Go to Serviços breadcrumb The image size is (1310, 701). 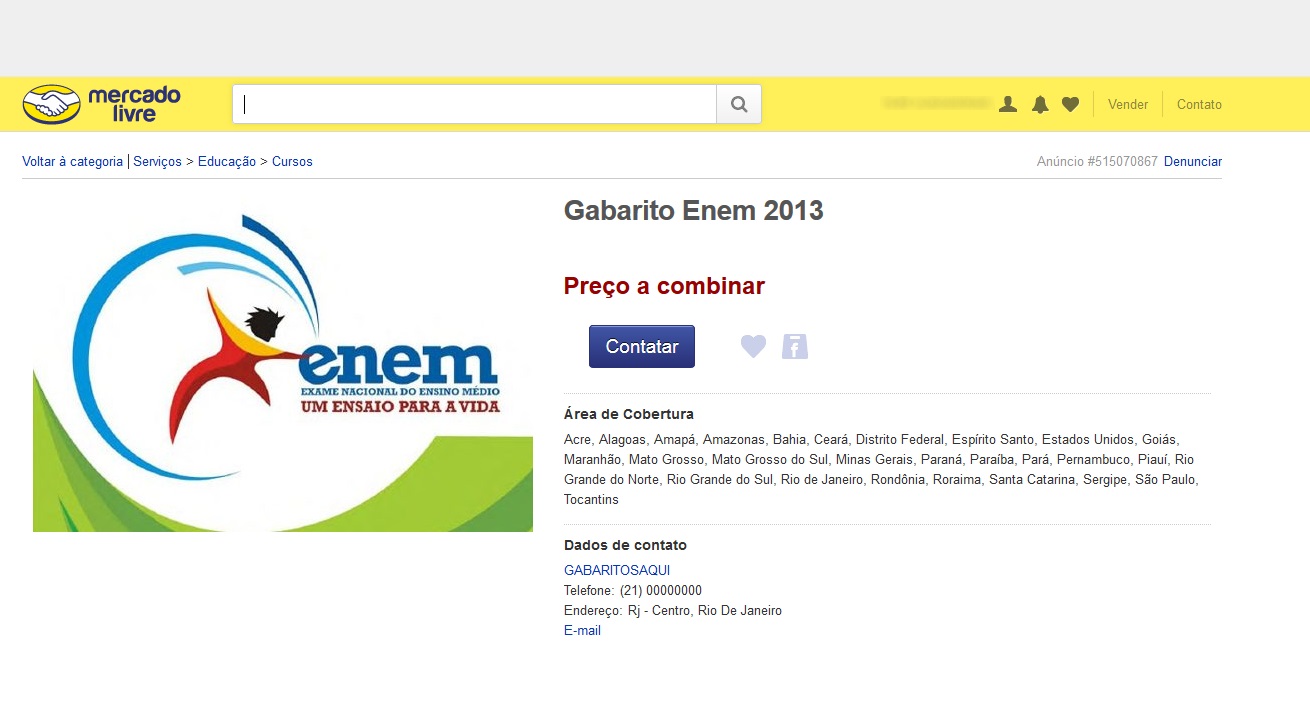pos(157,161)
